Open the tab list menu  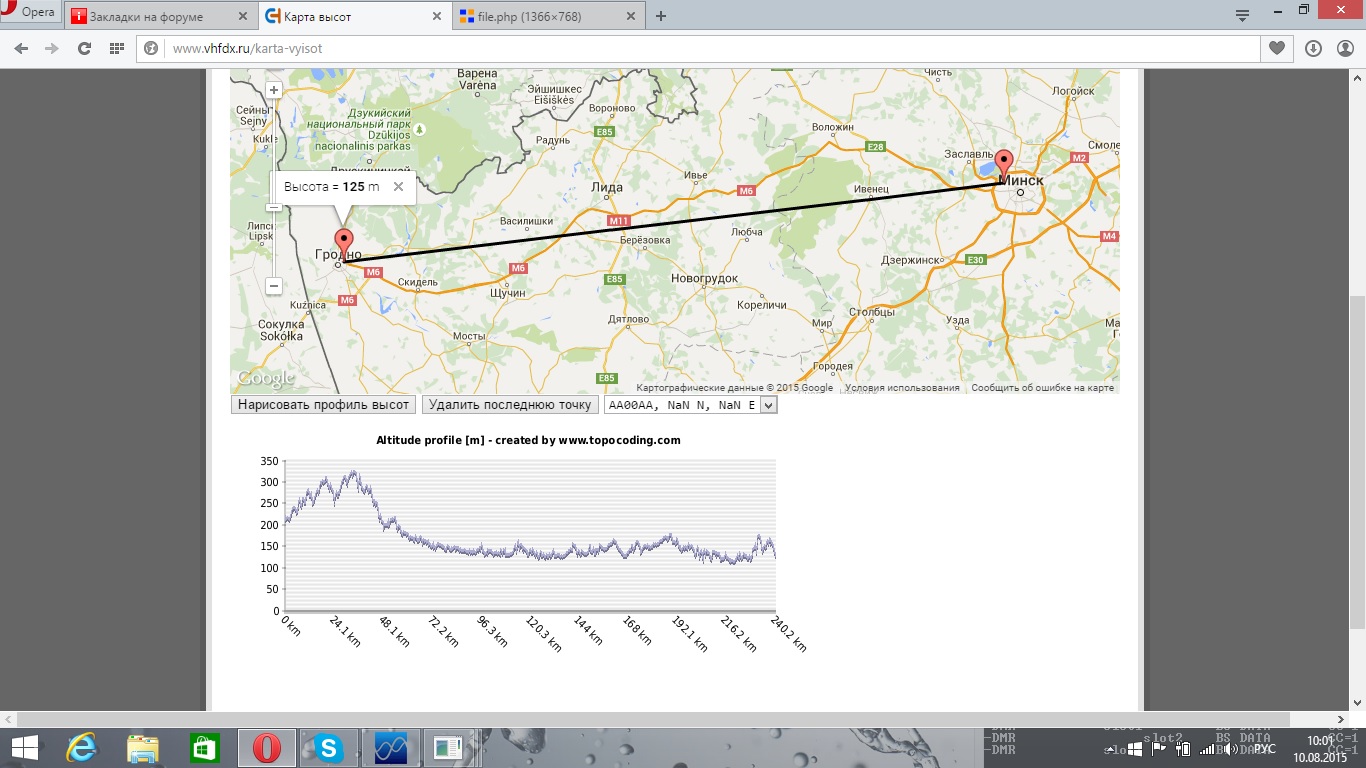1242,15
